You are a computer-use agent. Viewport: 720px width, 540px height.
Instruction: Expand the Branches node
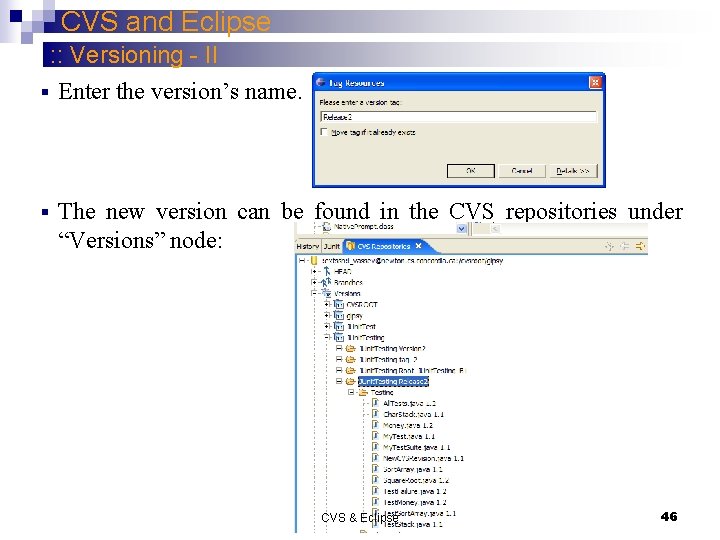pyautogui.click(x=314, y=282)
